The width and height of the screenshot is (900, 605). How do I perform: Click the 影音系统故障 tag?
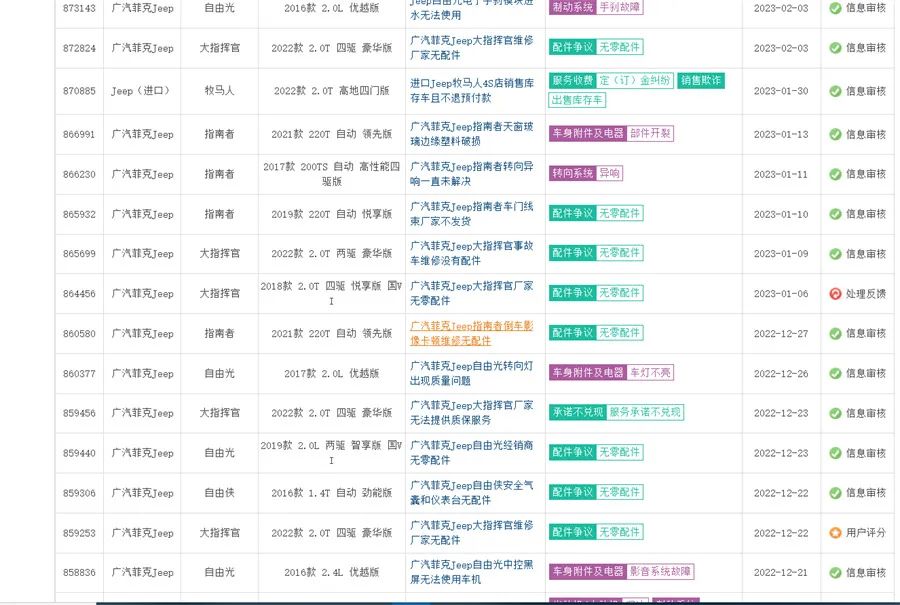[660, 571]
